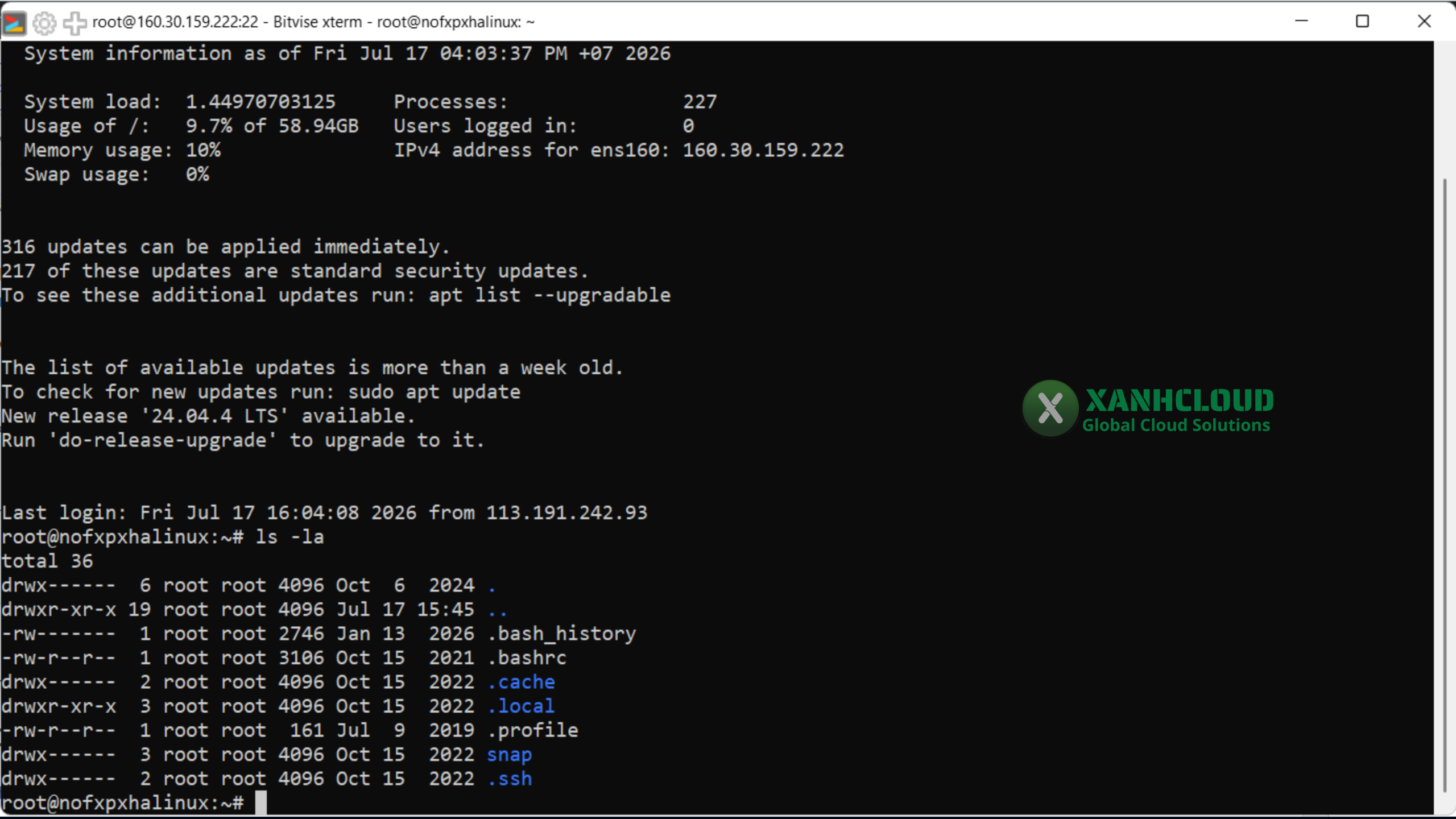Image resolution: width=1456 pixels, height=819 pixels.
Task: Close the Bitvise xterm window
Action: pos(1424,22)
